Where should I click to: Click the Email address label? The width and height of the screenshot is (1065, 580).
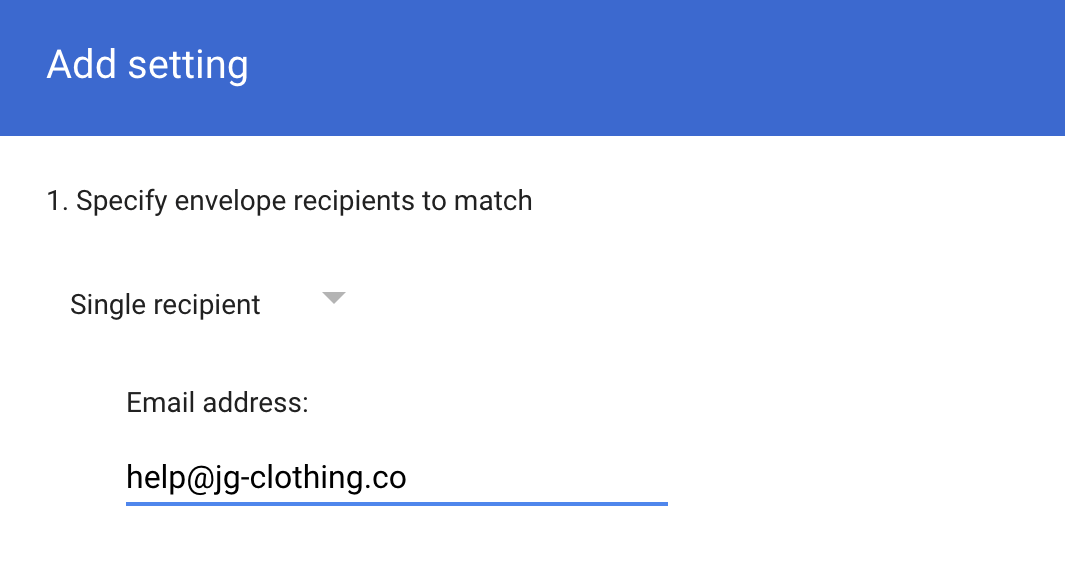pyautogui.click(x=217, y=402)
